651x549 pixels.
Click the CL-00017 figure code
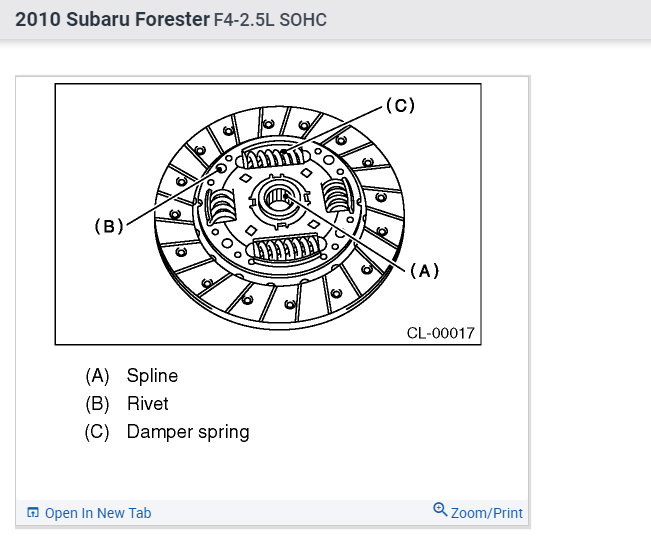click(x=440, y=333)
